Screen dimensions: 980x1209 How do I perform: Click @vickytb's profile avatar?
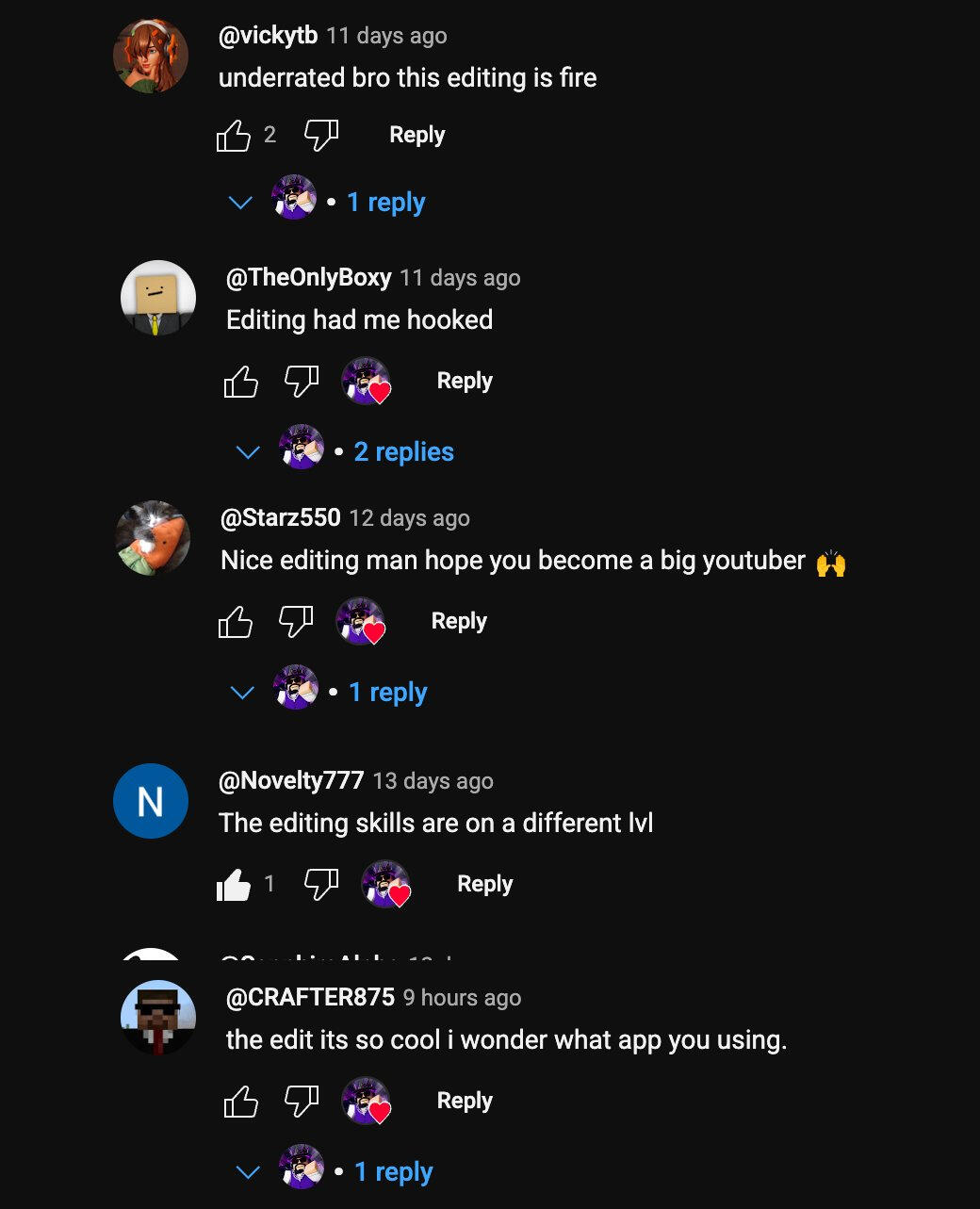pyautogui.click(x=151, y=56)
